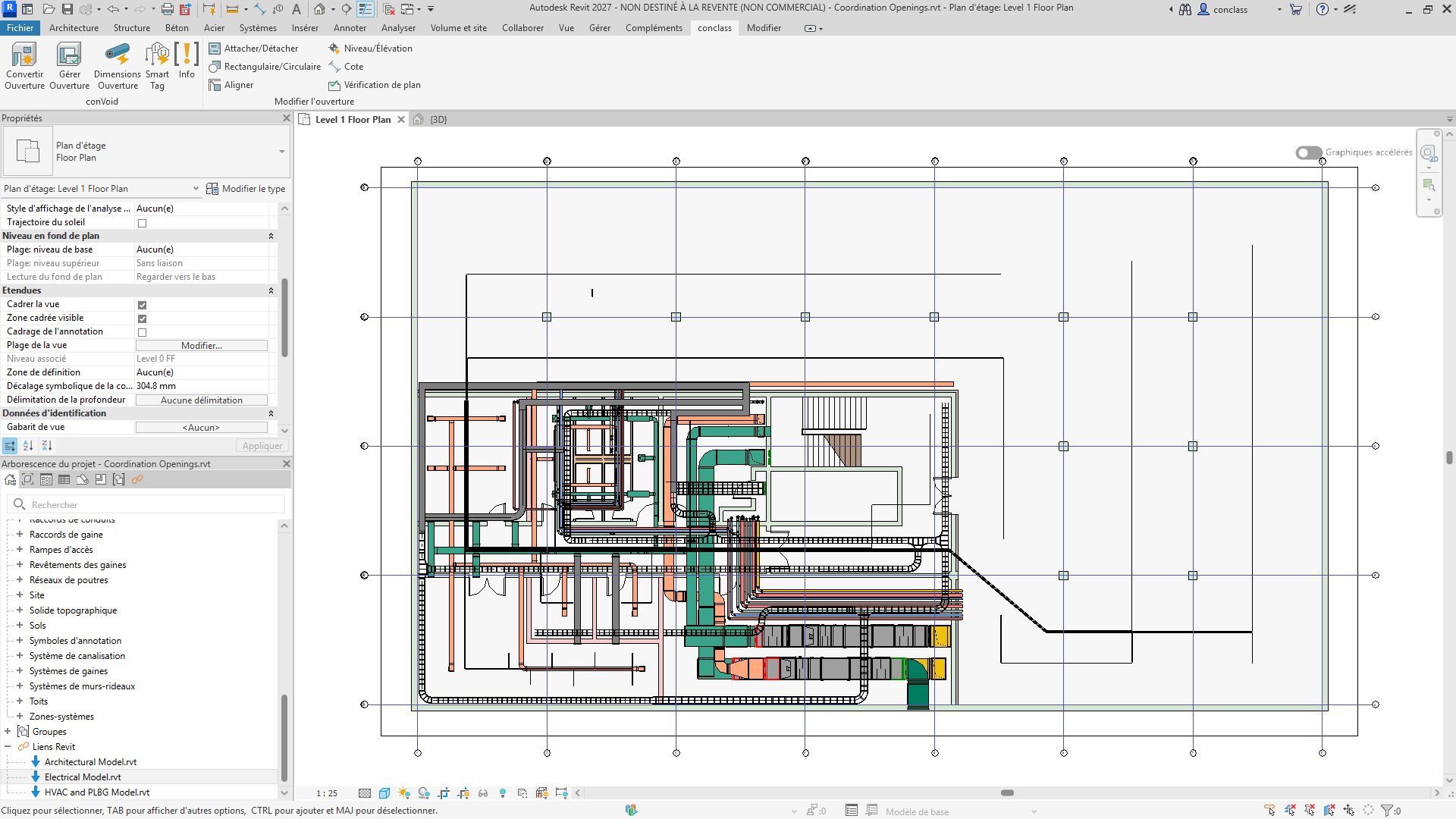
Task: Uncheck Cadrer la vue
Action: 142,305
